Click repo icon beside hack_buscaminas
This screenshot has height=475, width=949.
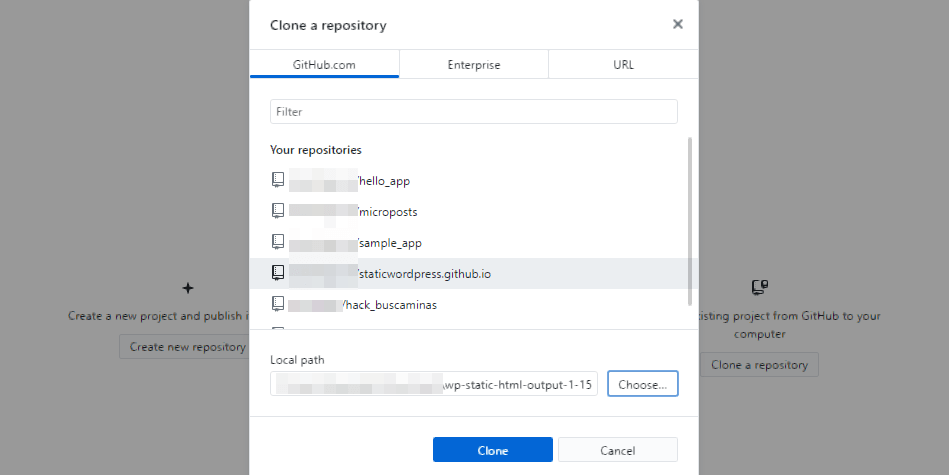[x=278, y=303]
